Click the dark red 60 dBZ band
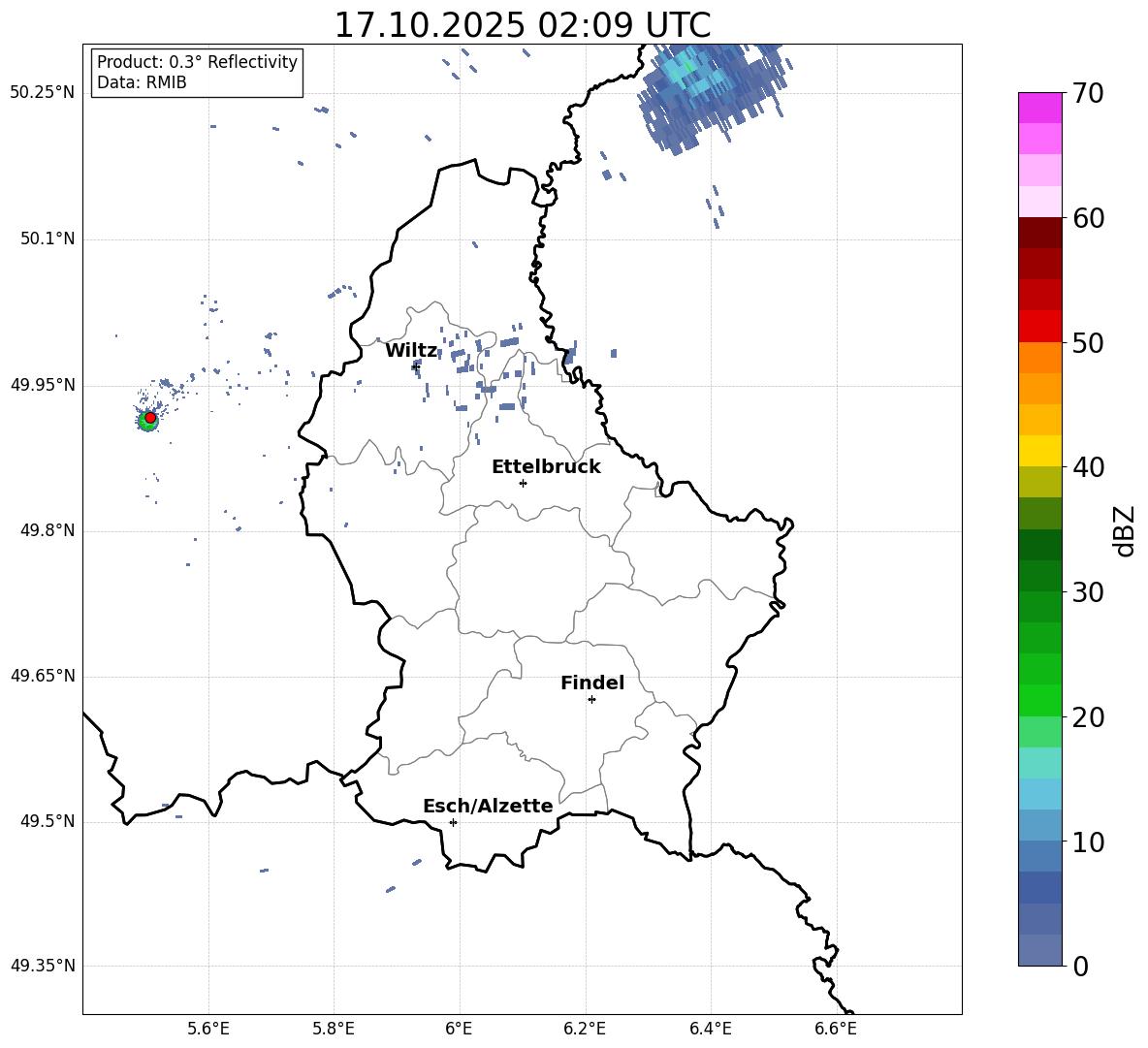 (1039, 233)
